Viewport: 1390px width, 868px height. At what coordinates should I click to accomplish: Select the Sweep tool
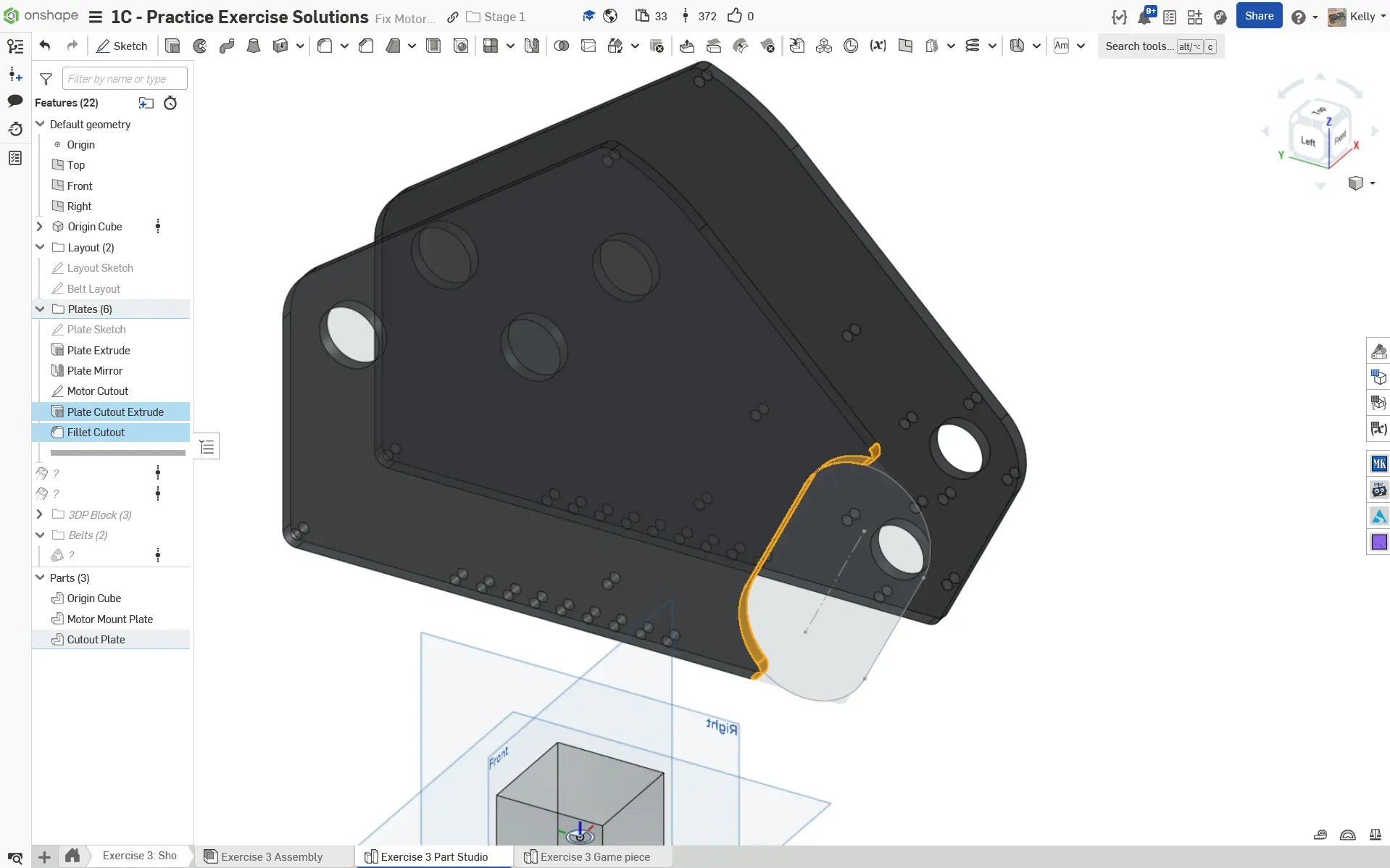coord(227,46)
